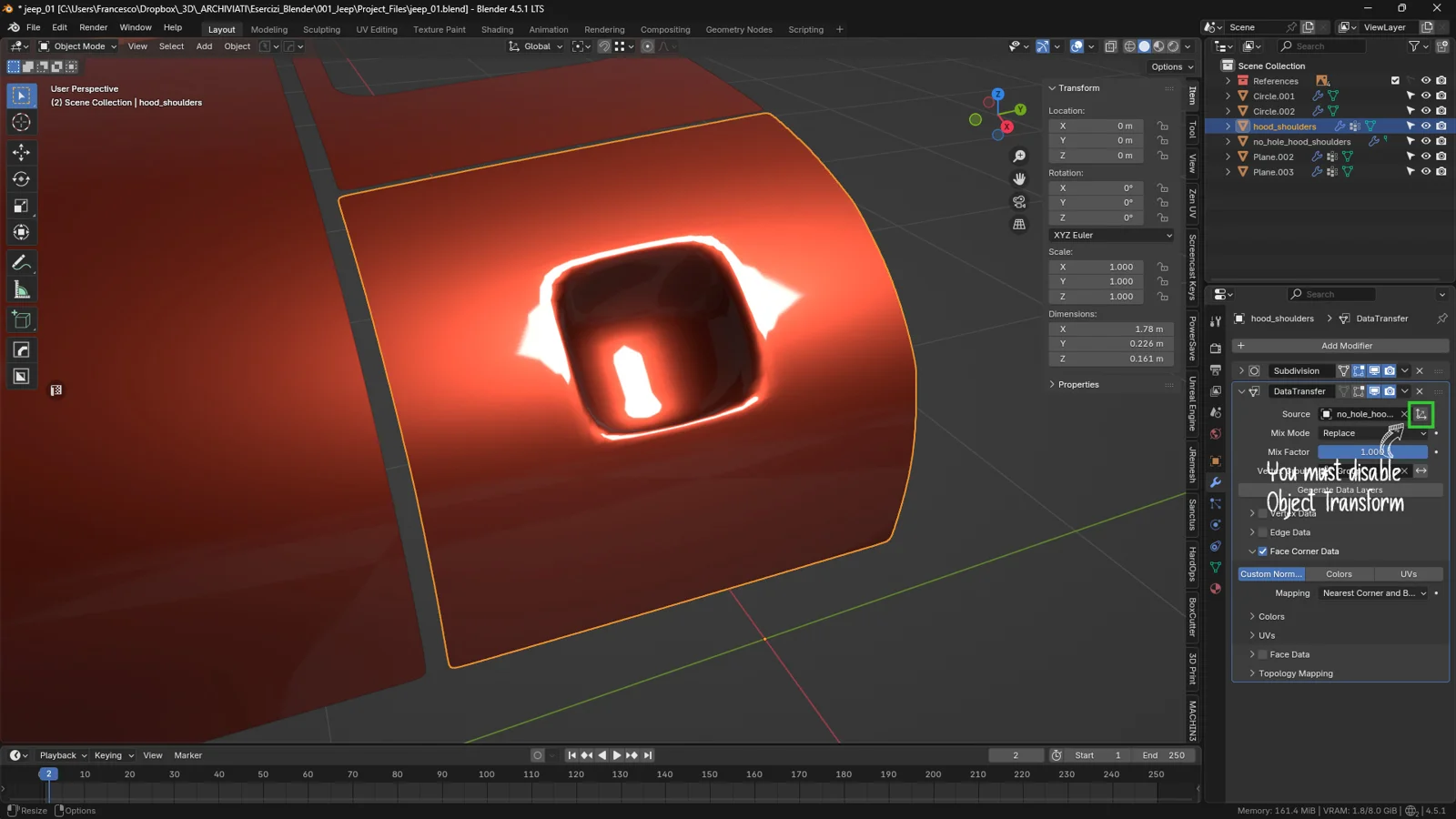Select the Annotate tool
Screen dimensions: 1456x819
[21, 263]
